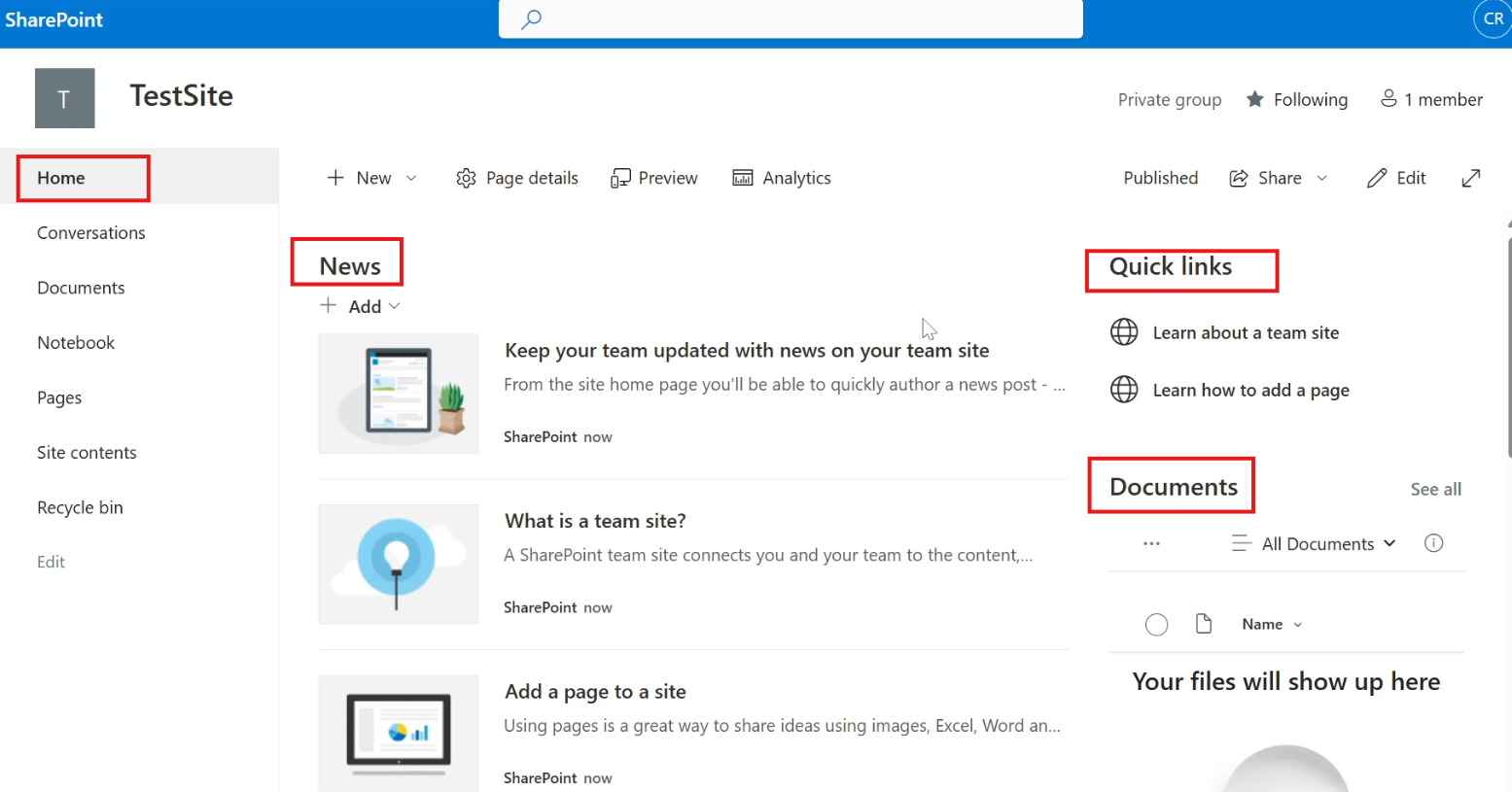The width and height of the screenshot is (1512, 792).
Task: Click See all documents link
Action: pyautogui.click(x=1435, y=489)
